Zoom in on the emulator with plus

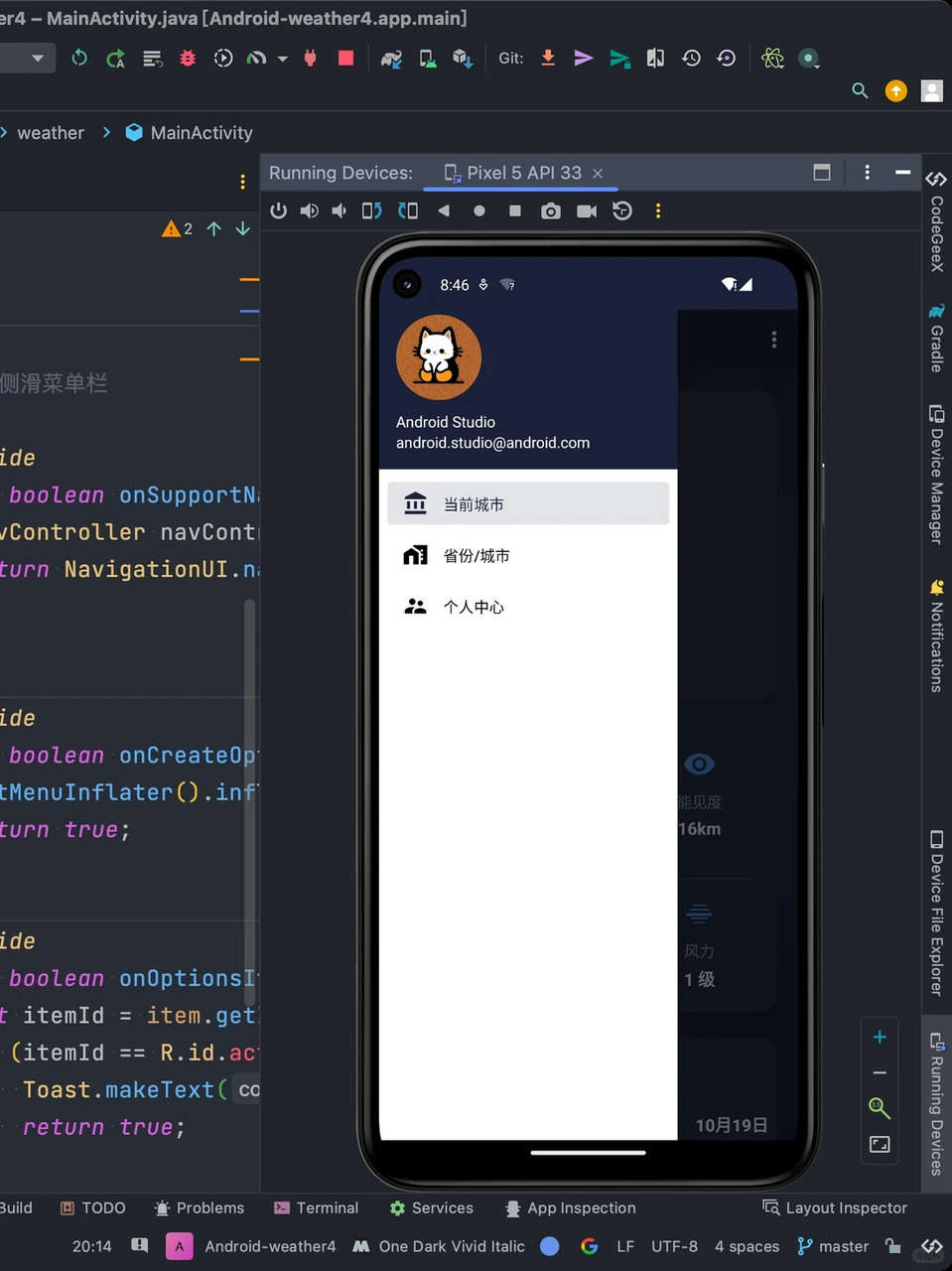click(880, 1037)
